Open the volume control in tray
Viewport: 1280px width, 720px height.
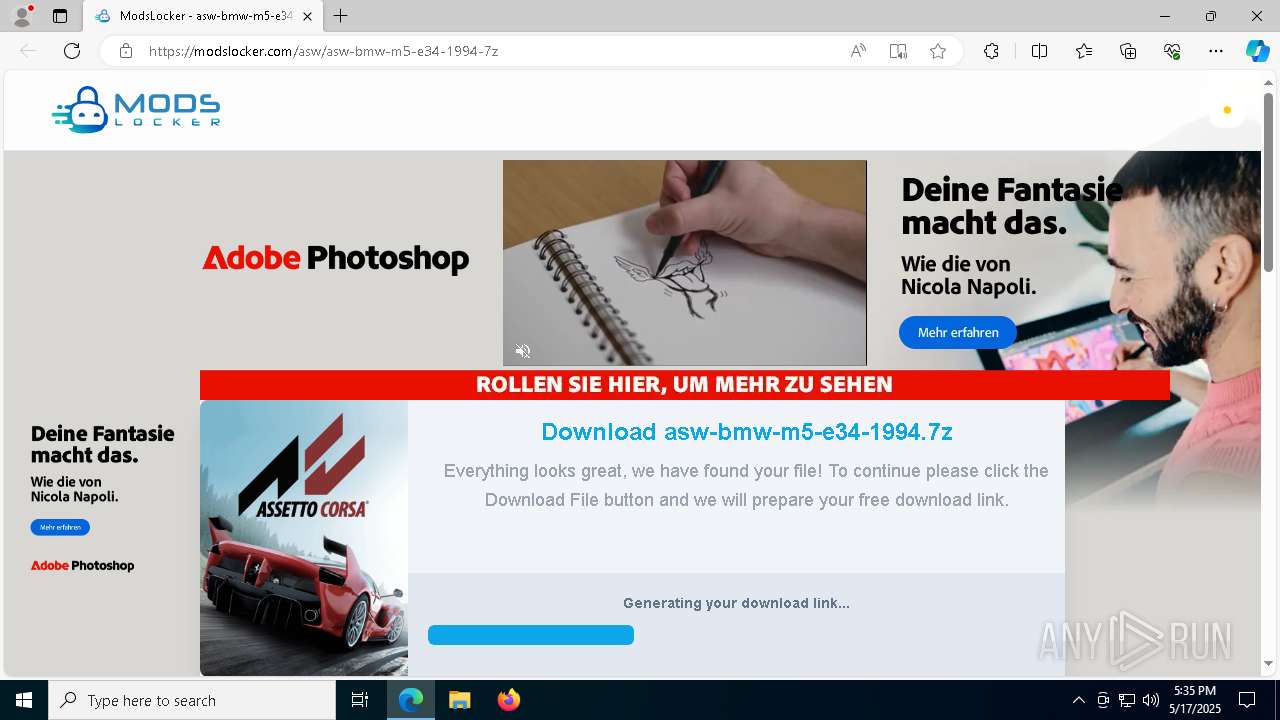1151,700
